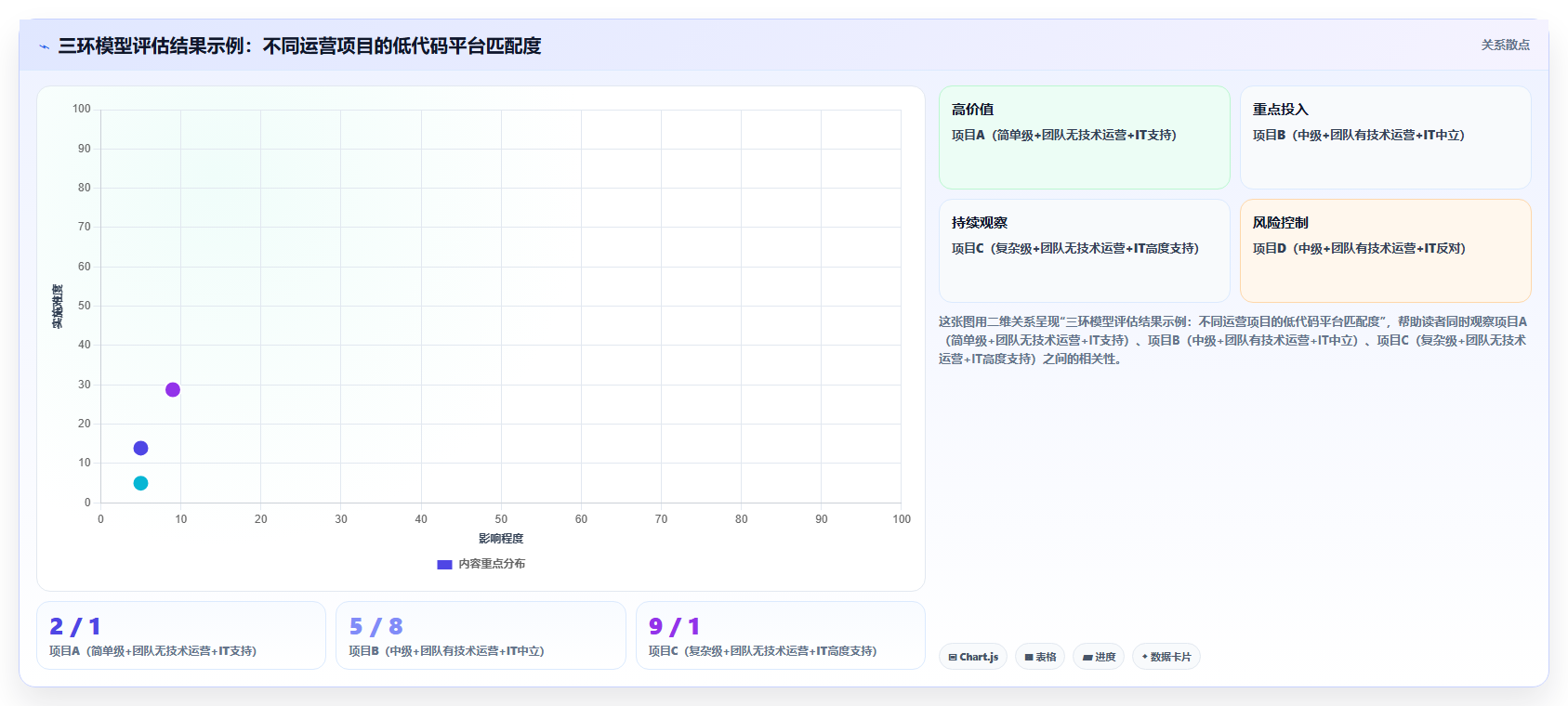Screen dimensions: 1568x706
Task: Select the 数据卡片 tag chip
Action: [x=1166, y=657]
